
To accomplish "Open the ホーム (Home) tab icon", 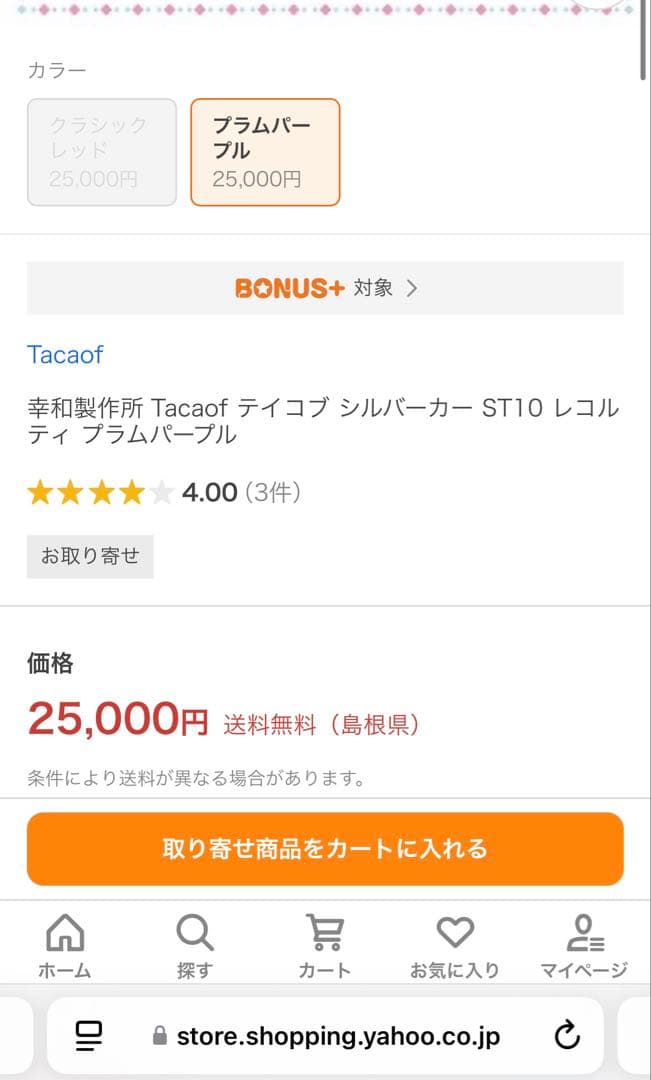I will pyautogui.click(x=65, y=933).
